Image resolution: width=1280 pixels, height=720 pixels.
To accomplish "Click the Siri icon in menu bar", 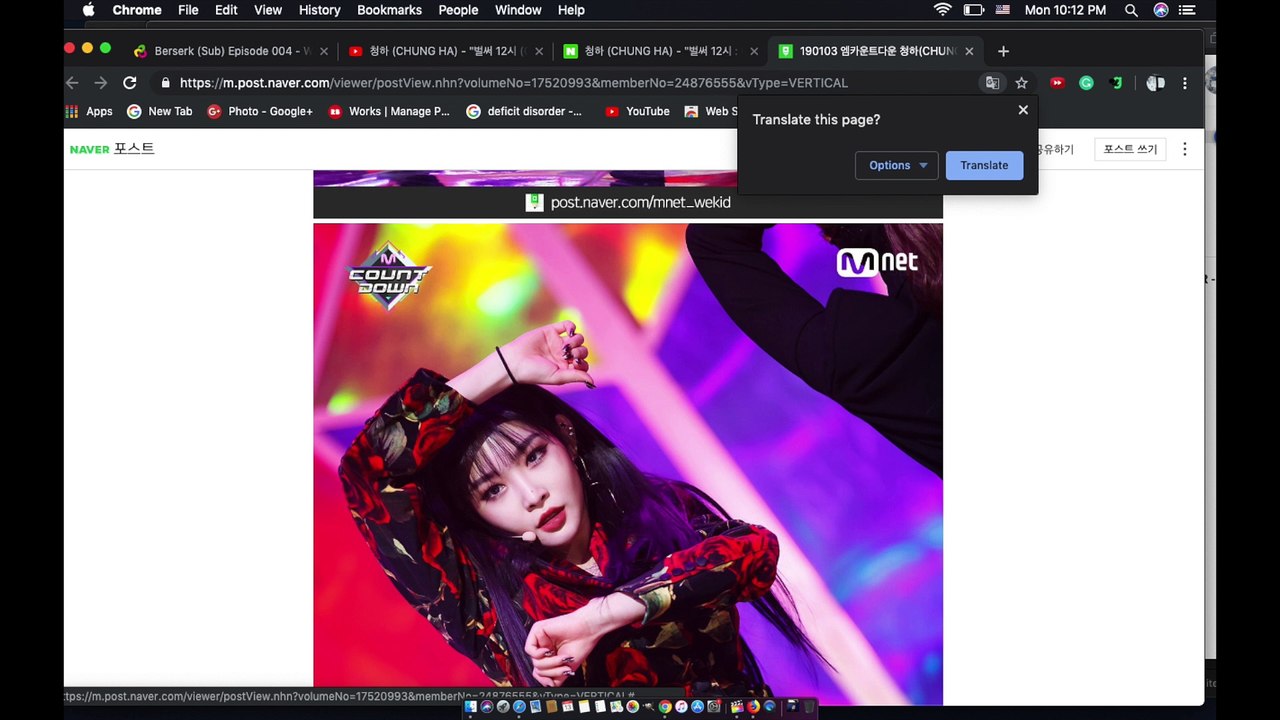I will tap(1161, 10).
